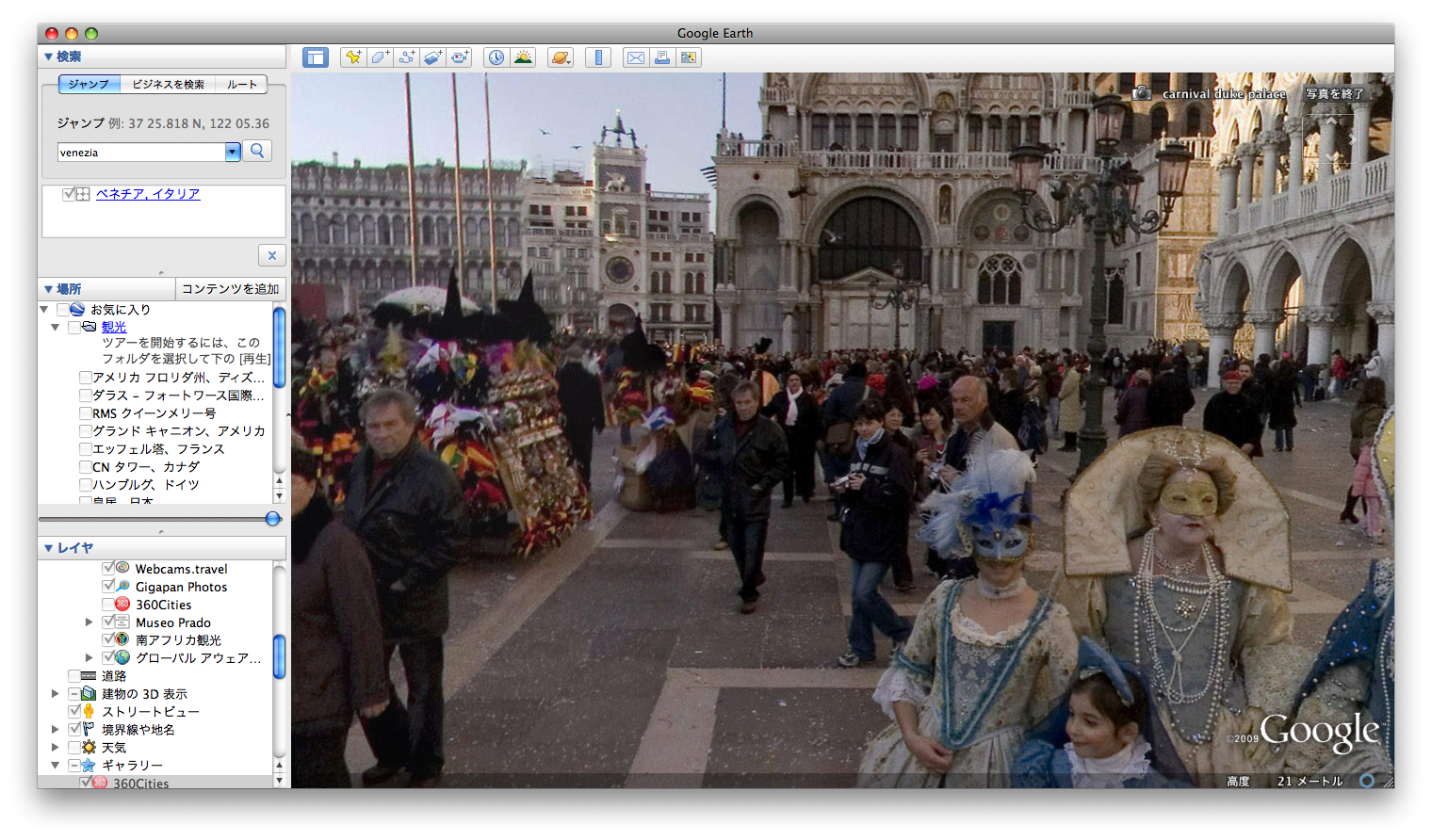Image resolution: width=1432 pixels, height=840 pixels.
Task: Click the Layers panel scrollbar thumb
Action: pos(279,656)
